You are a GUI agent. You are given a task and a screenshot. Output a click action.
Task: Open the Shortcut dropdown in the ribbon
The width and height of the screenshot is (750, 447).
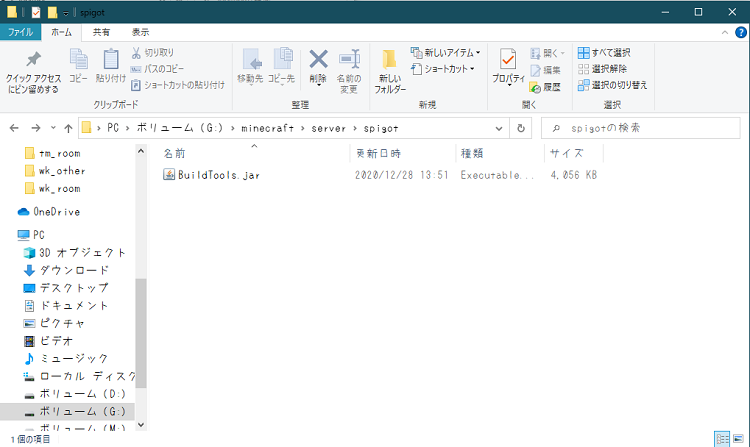tap(446, 69)
